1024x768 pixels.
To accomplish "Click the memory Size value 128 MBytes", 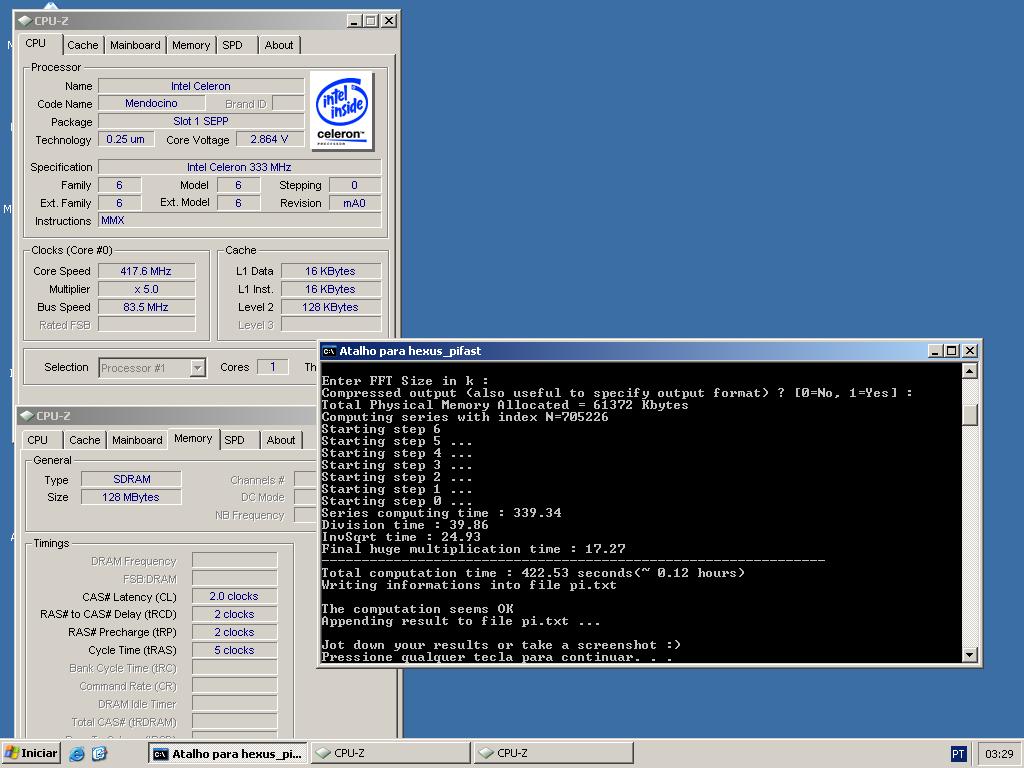I will [x=131, y=497].
